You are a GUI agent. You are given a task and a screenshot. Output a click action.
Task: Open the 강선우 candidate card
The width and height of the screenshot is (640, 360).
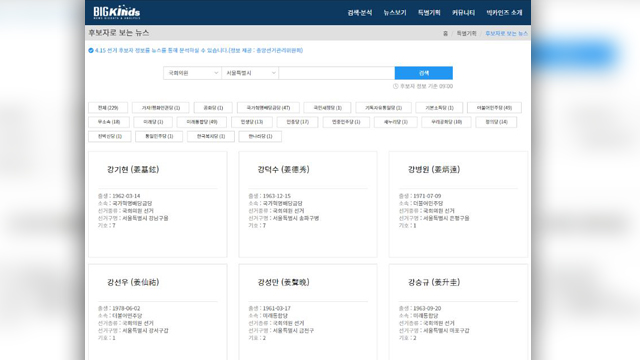click(x=158, y=312)
